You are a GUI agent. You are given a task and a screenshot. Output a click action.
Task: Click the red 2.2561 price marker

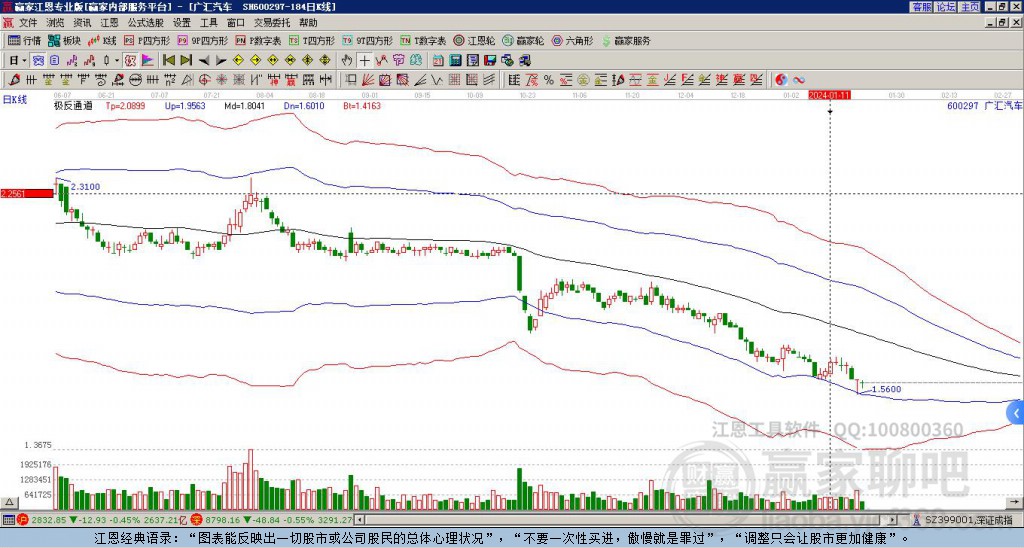coord(27,193)
